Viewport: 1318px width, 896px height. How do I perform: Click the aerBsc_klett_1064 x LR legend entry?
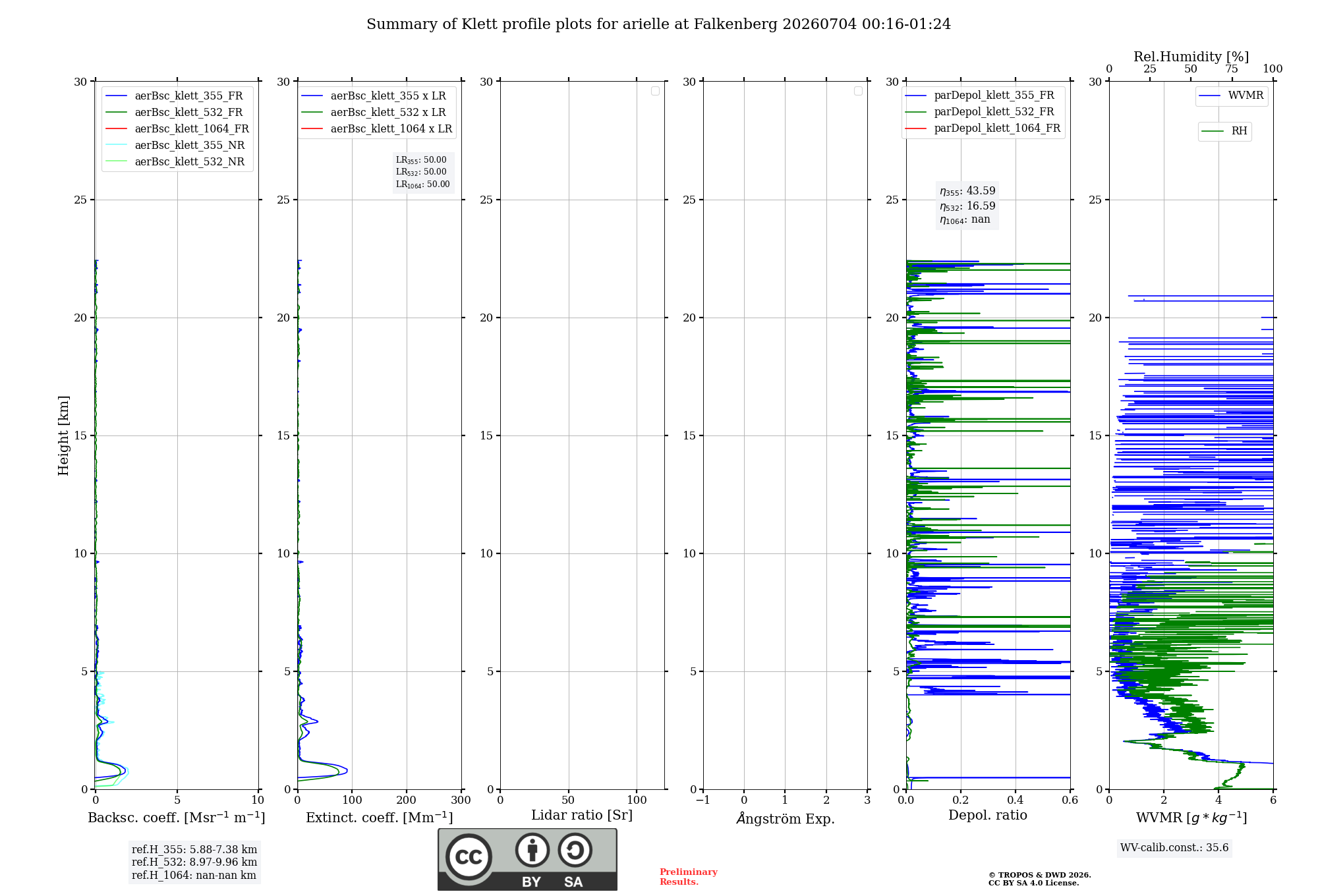tap(377, 129)
